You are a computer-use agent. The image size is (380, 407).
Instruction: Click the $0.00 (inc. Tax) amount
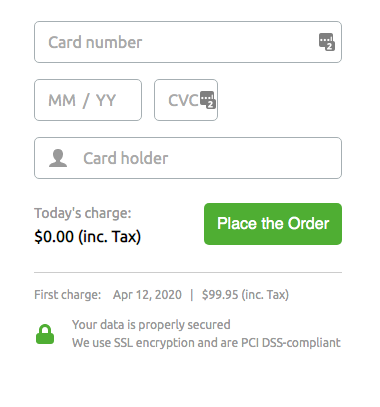tap(88, 237)
